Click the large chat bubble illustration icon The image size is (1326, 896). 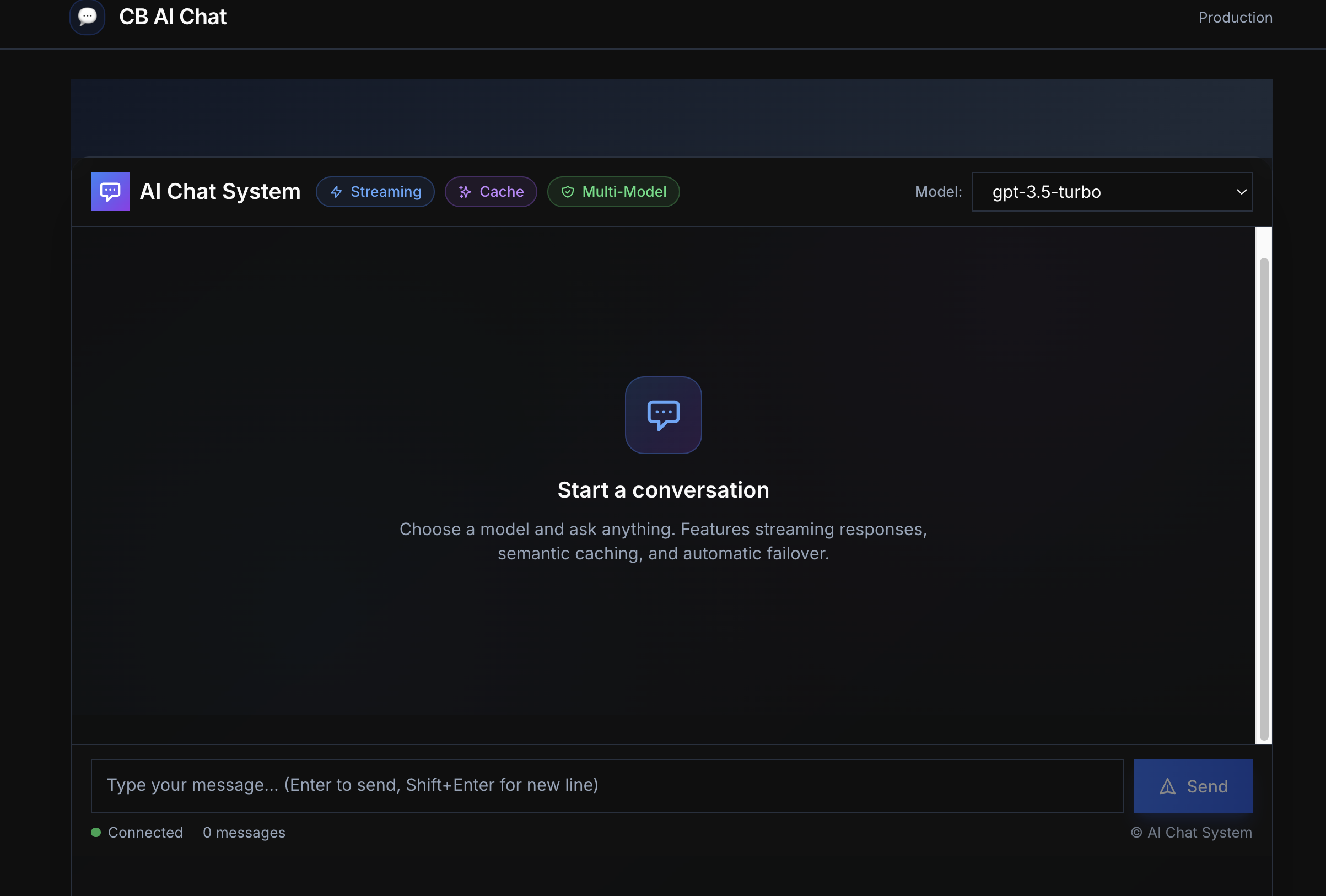coord(663,415)
